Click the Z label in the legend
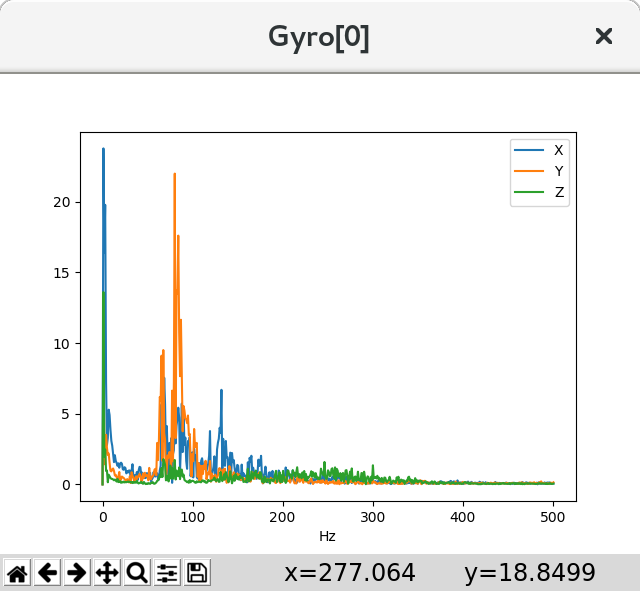The image size is (640, 591). (x=559, y=192)
